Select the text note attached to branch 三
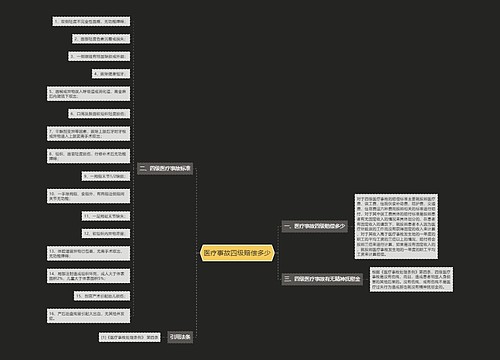The width and height of the screenshot is (500, 360). click(411, 279)
